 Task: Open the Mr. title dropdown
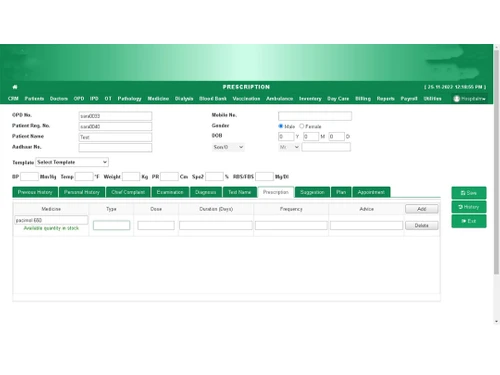pos(289,147)
